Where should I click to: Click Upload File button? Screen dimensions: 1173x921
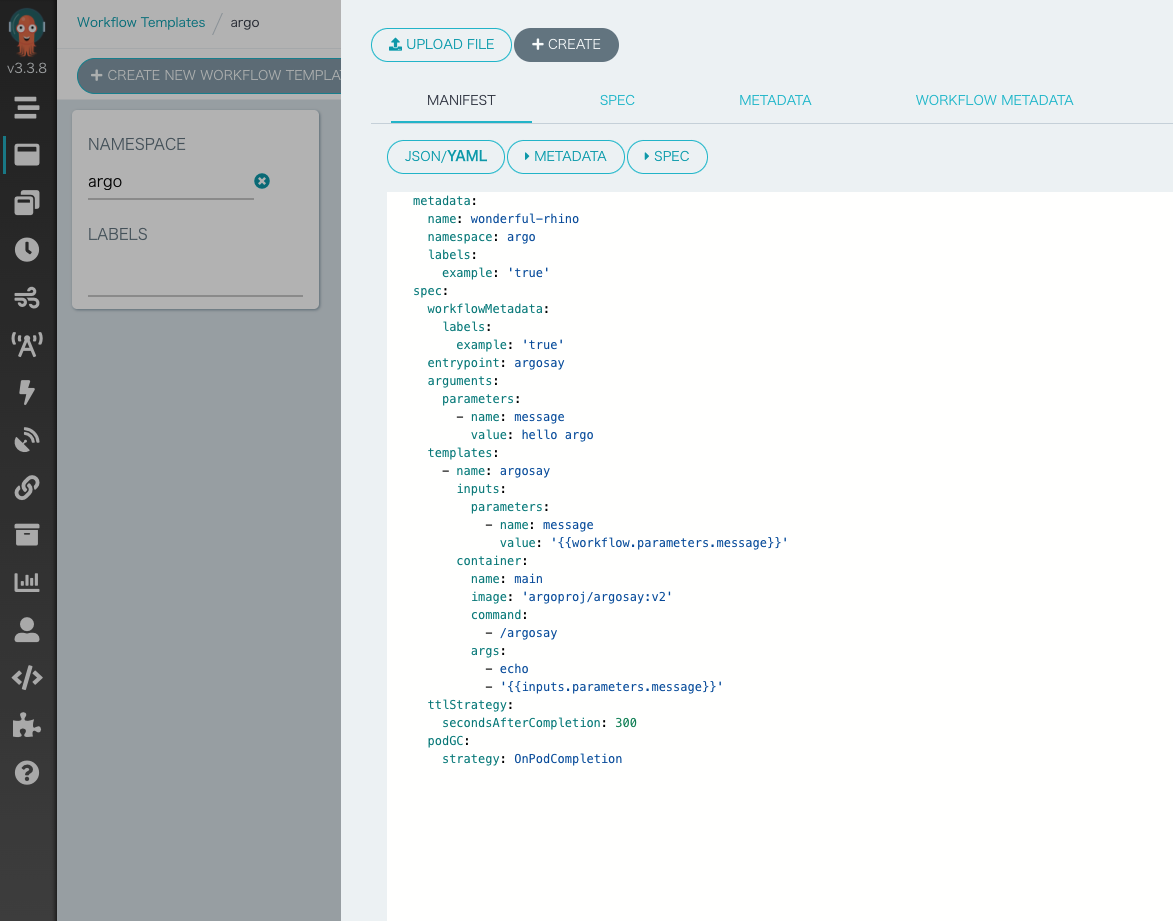coord(441,45)
